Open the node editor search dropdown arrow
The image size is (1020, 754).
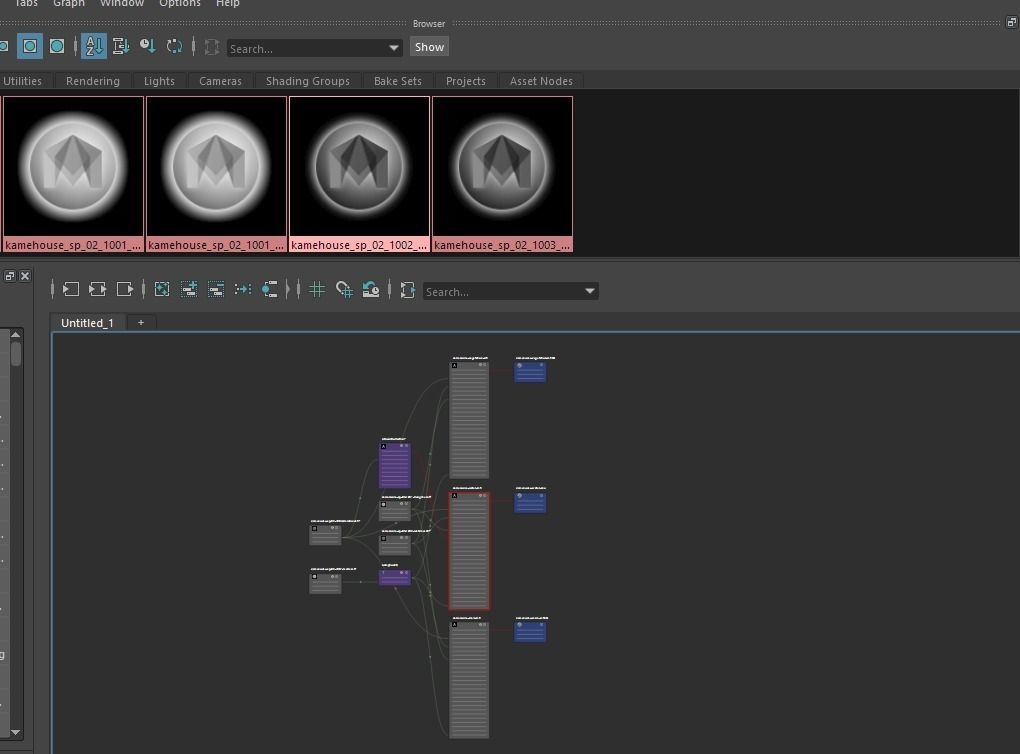[x=590, y=291]
